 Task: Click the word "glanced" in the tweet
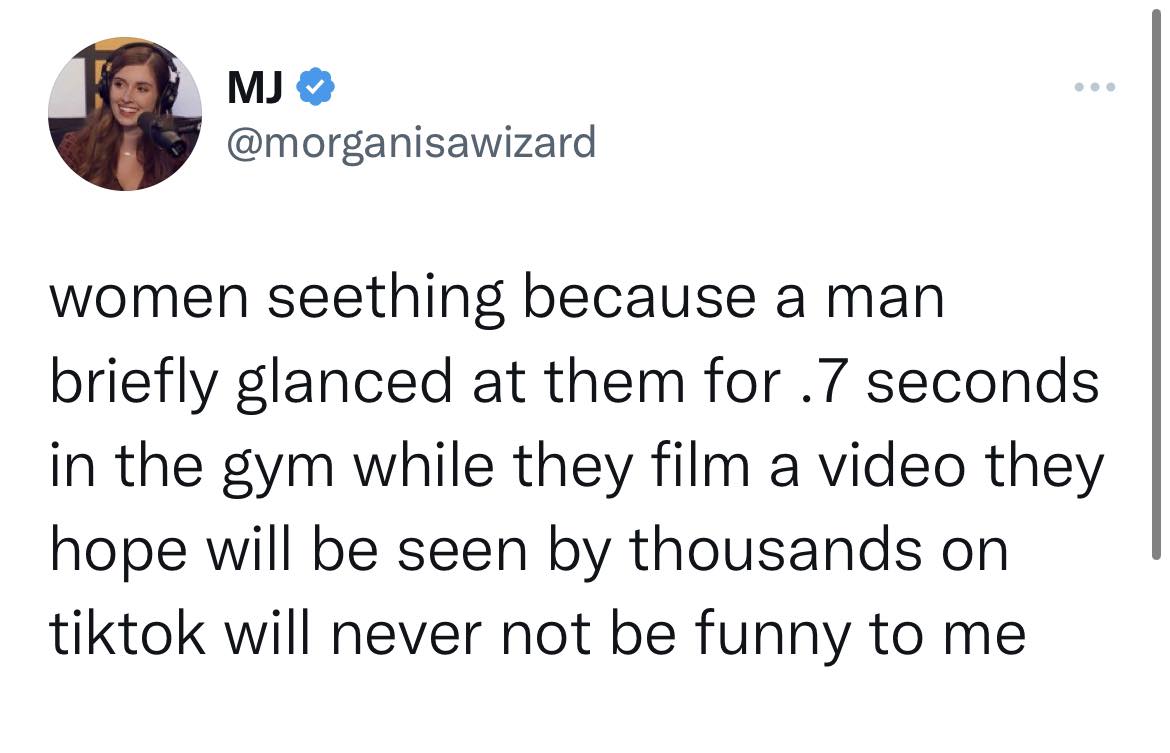[x=343, y=384]
